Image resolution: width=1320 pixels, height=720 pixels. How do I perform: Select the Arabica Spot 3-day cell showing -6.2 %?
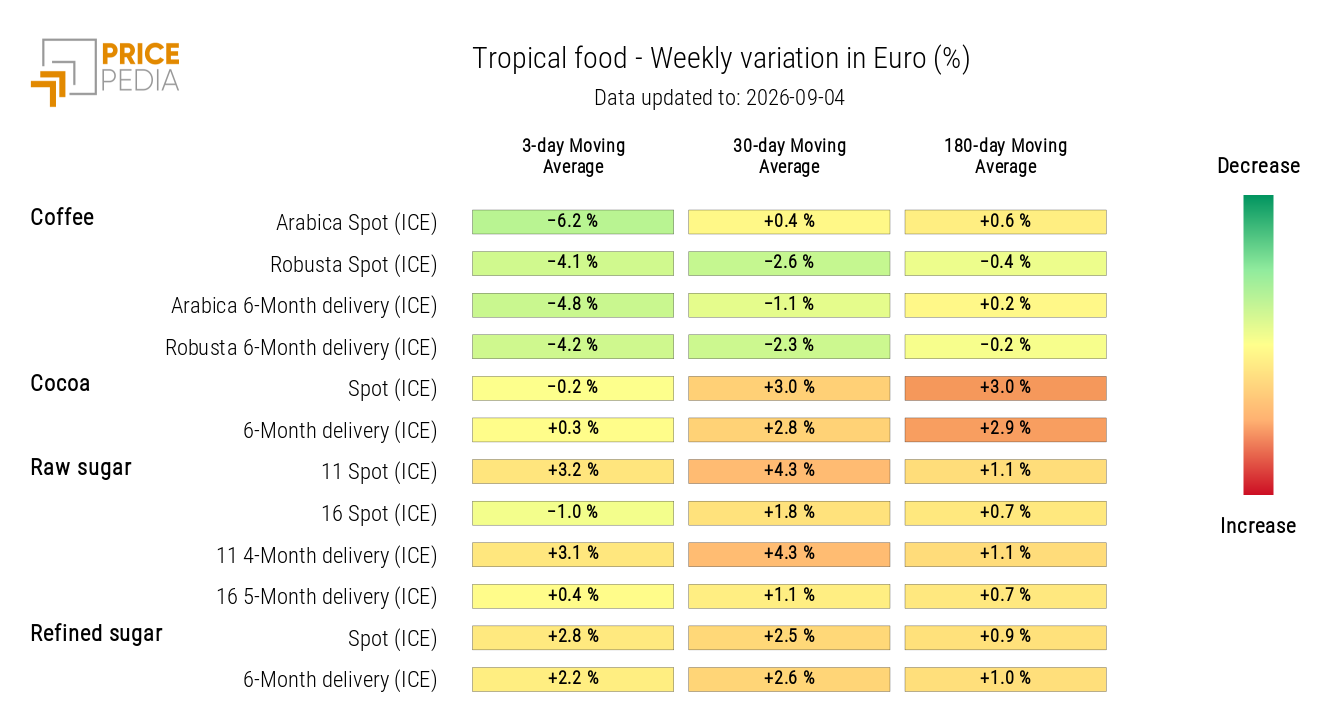pyautogui.click(x=573, y=221)
